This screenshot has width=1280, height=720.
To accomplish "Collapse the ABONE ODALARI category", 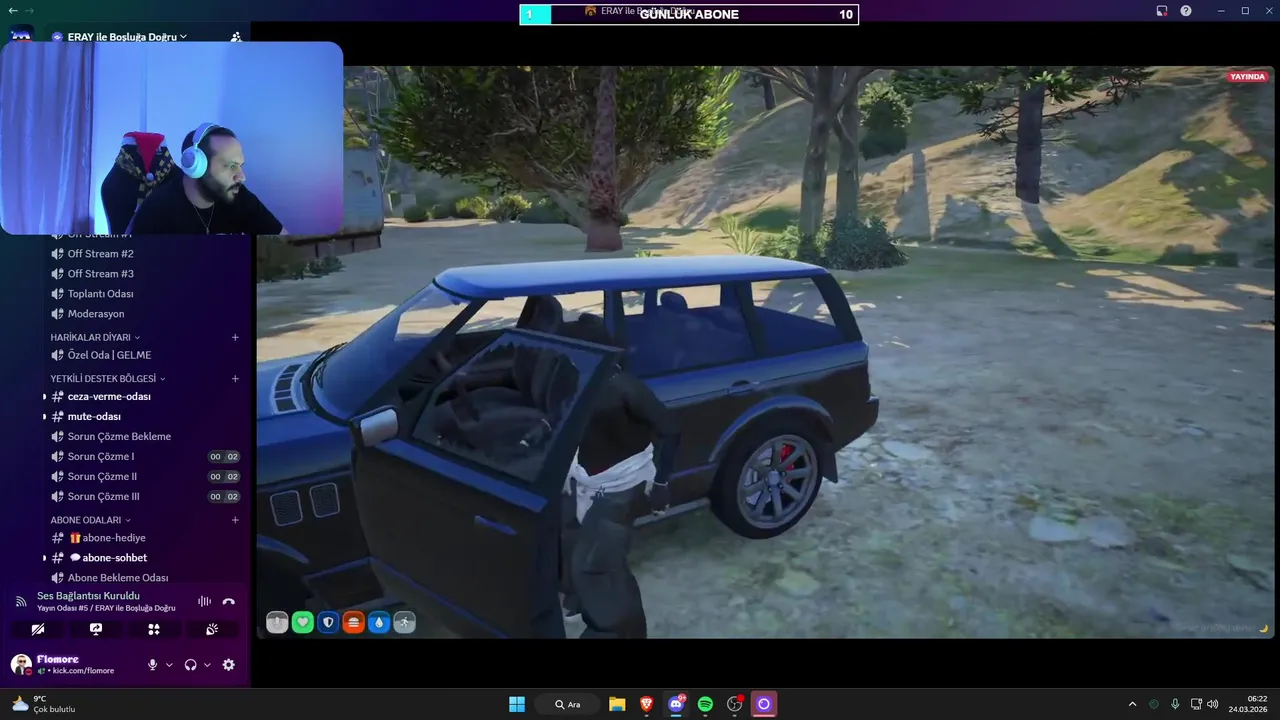I will (91, 520).
